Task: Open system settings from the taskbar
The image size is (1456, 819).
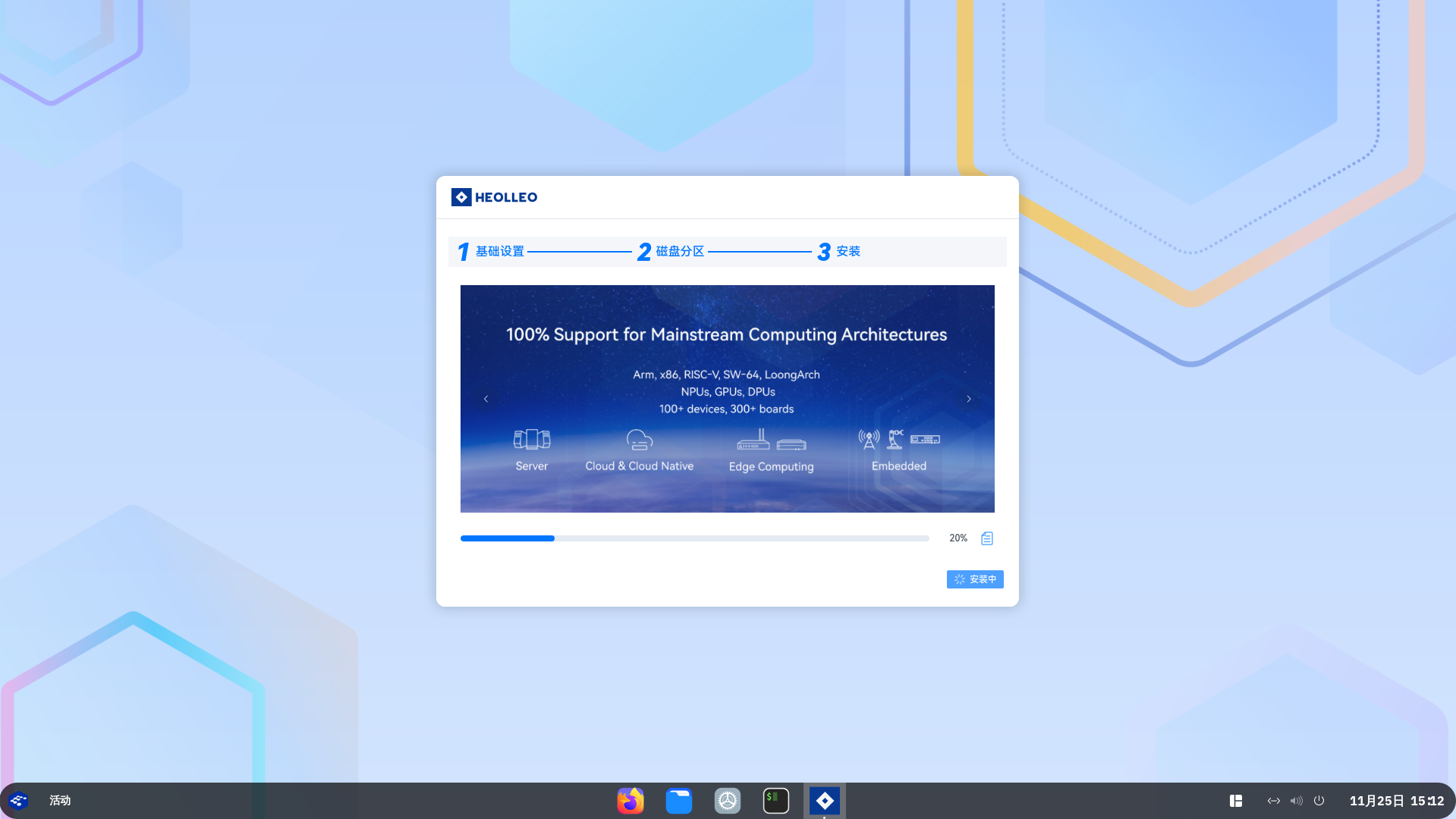Action: click(728, 801)
